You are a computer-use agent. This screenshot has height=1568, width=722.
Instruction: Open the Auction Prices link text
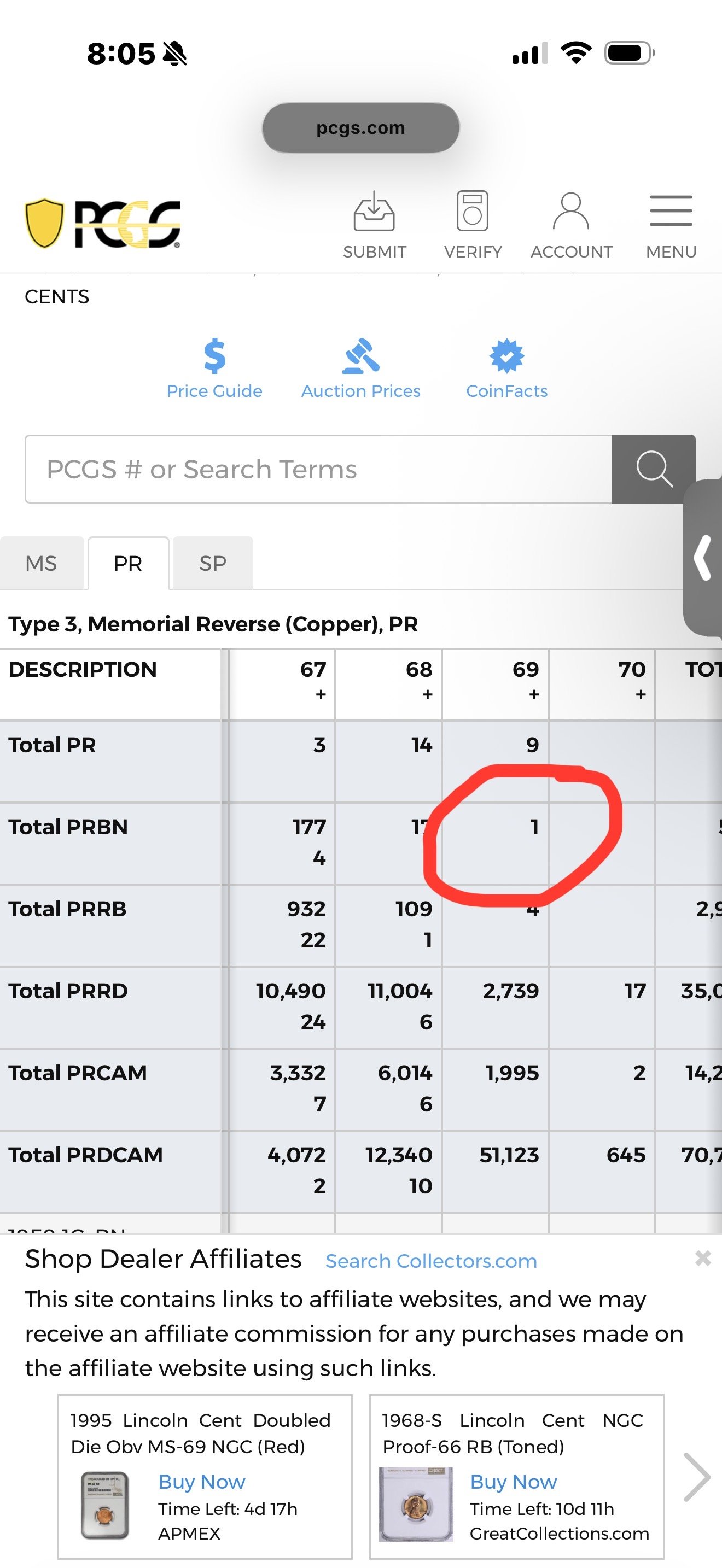(361, 391)
